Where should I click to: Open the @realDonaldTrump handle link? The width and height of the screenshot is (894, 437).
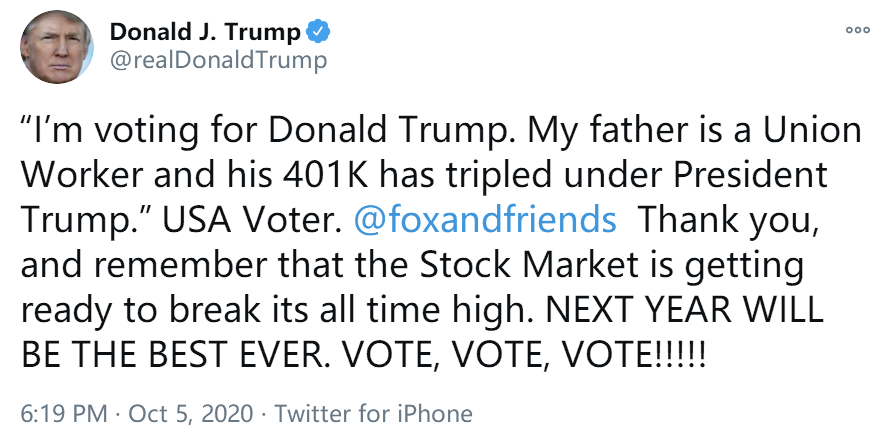point(217,61)
